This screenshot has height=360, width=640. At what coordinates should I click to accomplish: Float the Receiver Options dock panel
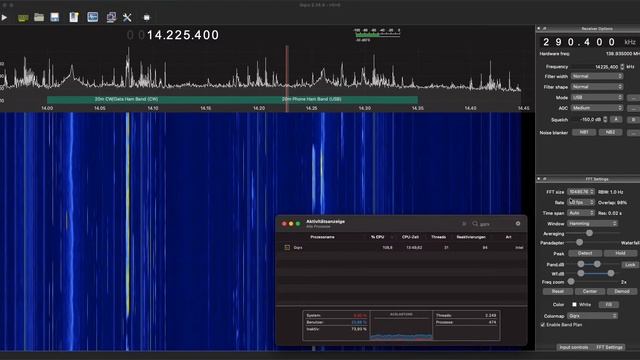(x=544, y=29)
